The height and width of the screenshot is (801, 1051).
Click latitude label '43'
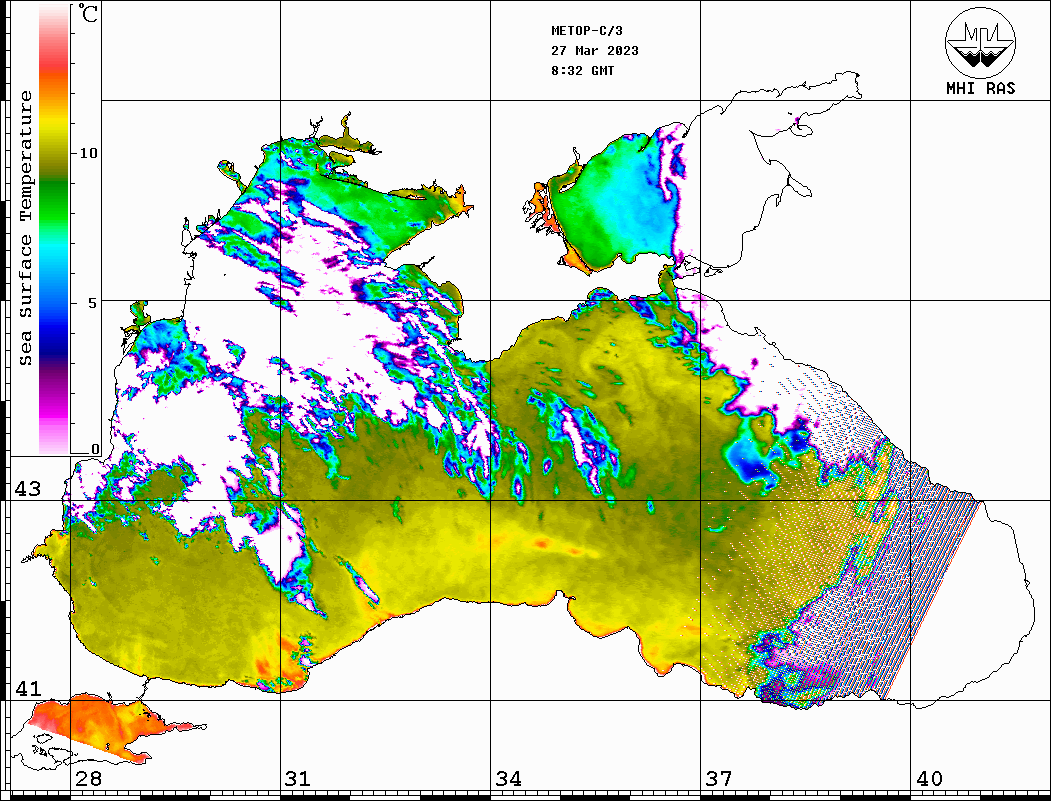27,489
